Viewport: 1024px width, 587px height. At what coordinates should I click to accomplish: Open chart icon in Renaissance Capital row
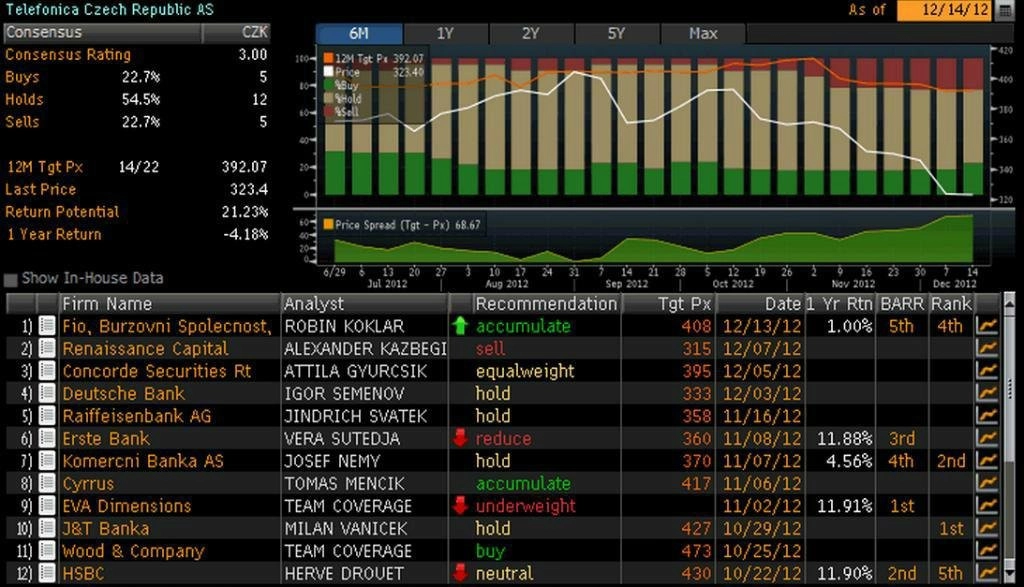pos(987,348)
